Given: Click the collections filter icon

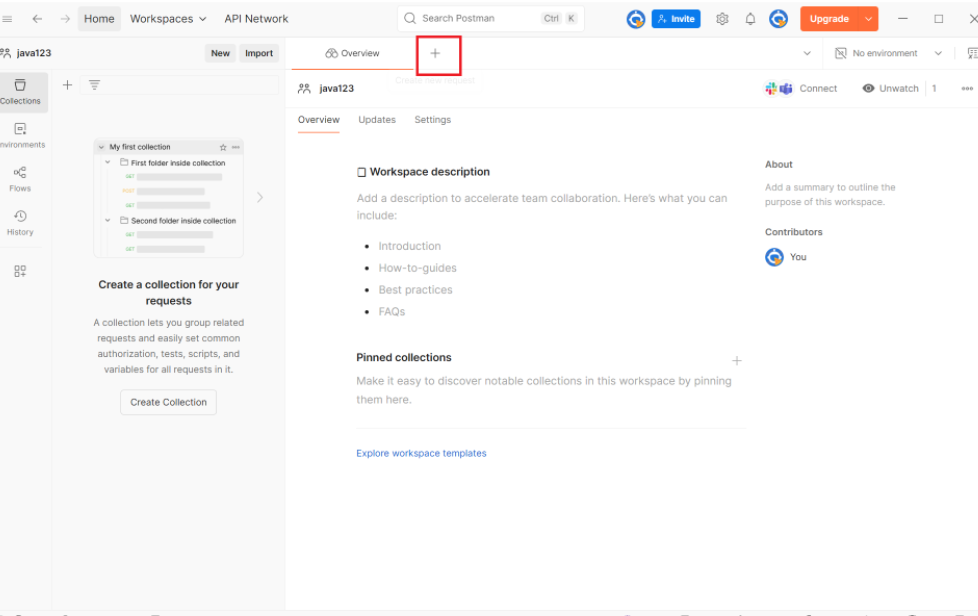Looking at the screenshot, I should (x=94, y=85).
